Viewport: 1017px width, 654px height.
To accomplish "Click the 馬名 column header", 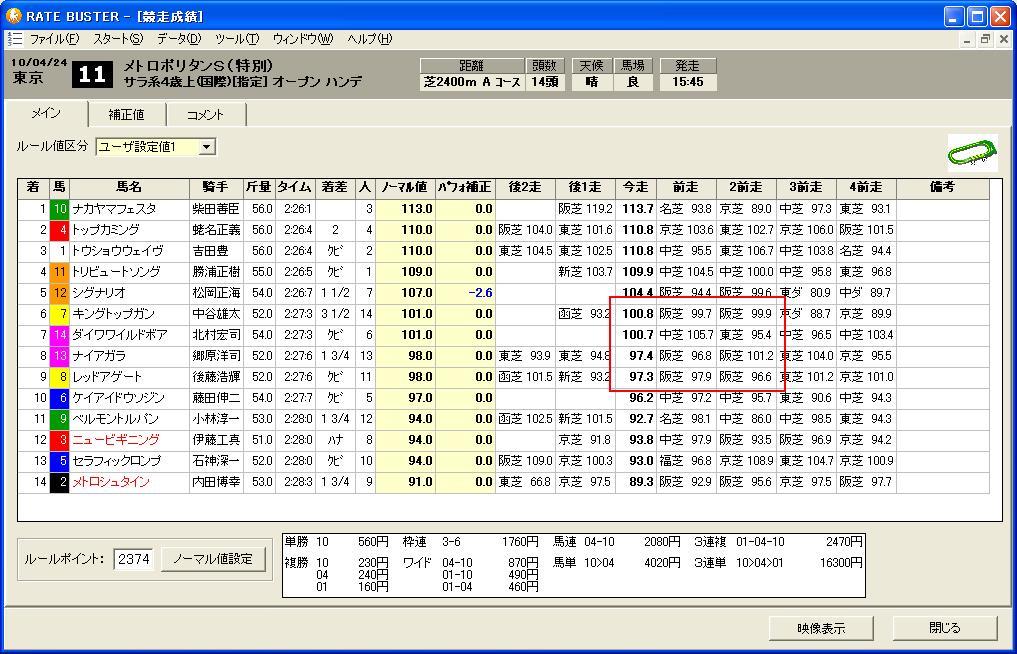I will (128, 188).
